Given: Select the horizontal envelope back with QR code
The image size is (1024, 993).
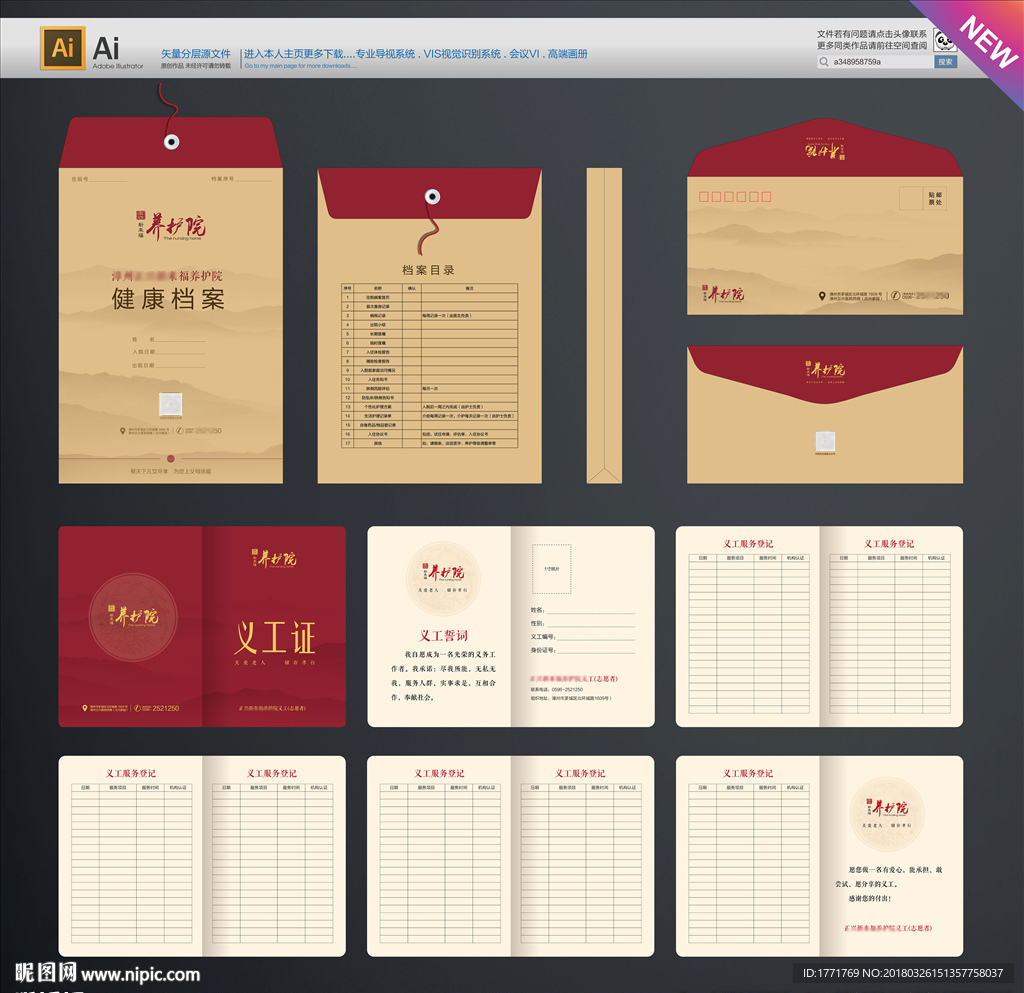Looking at the screenshot, I should 825,415.
